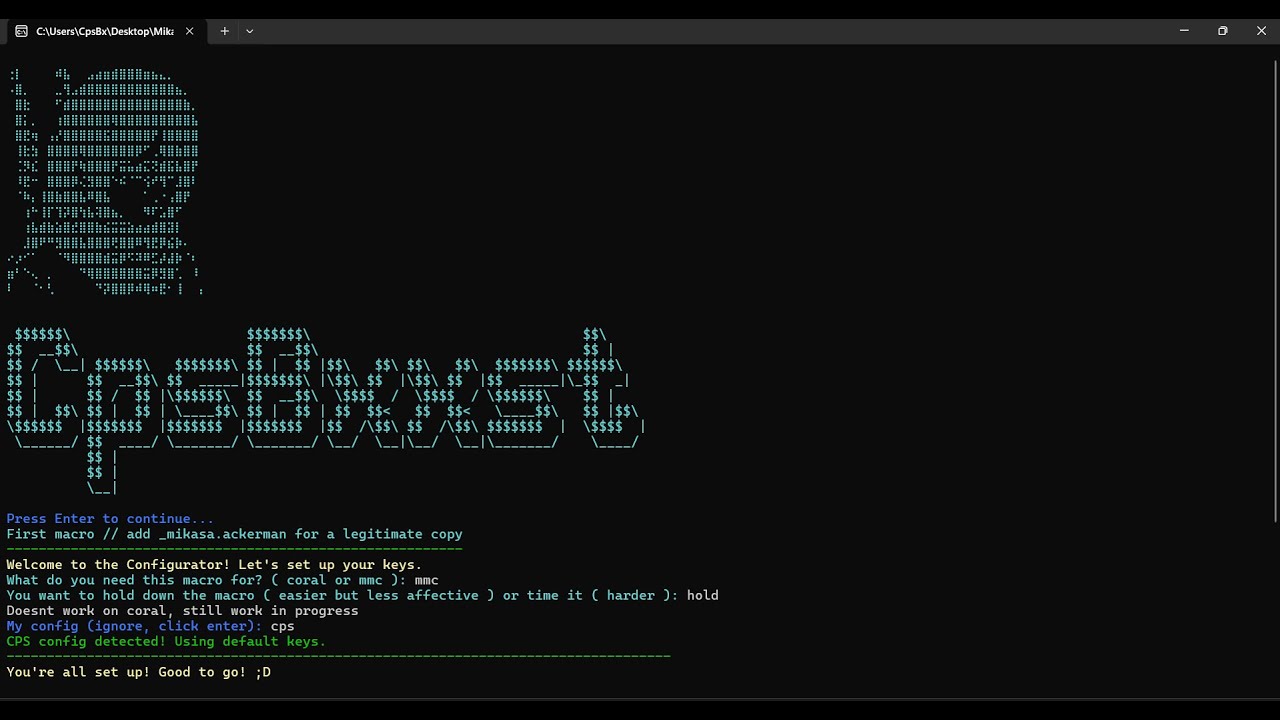Click the "My config (ignore, click enter):" prompt

coord(134,626)
